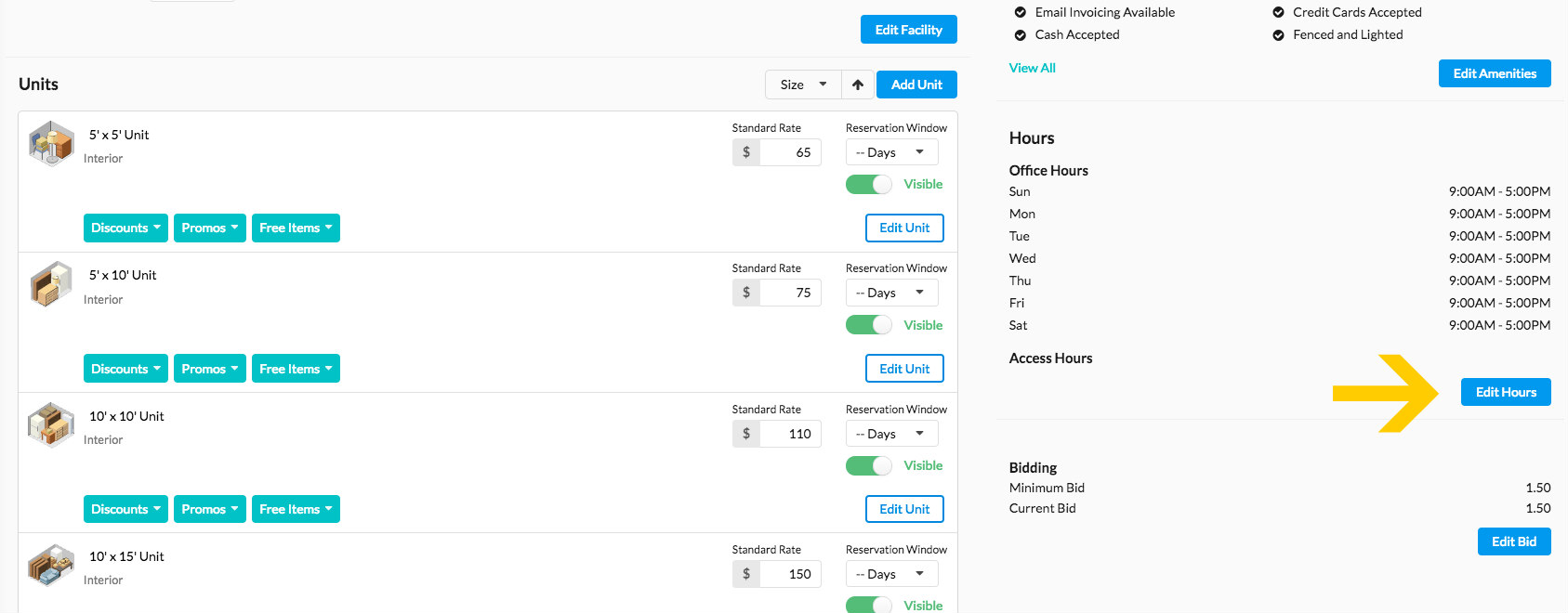Click the Sun office hours row

pos(1280,191)
